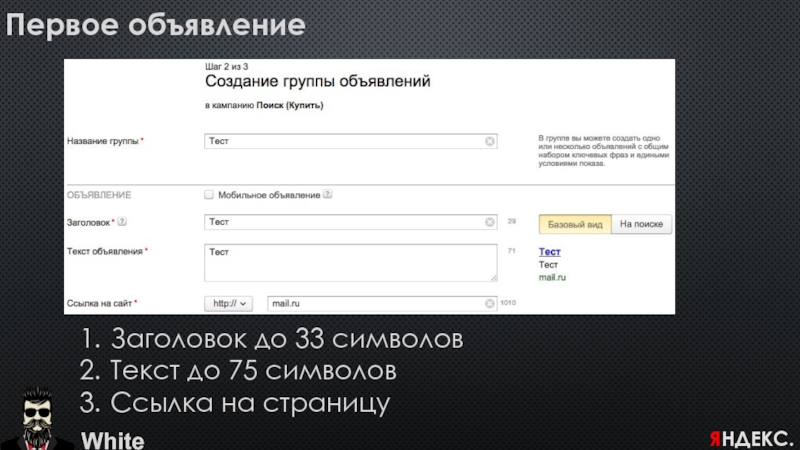The width and height of the screenshot is (800, 450).
Task: Switch to На поиске preview tab
Action: [x=641, y=224]
